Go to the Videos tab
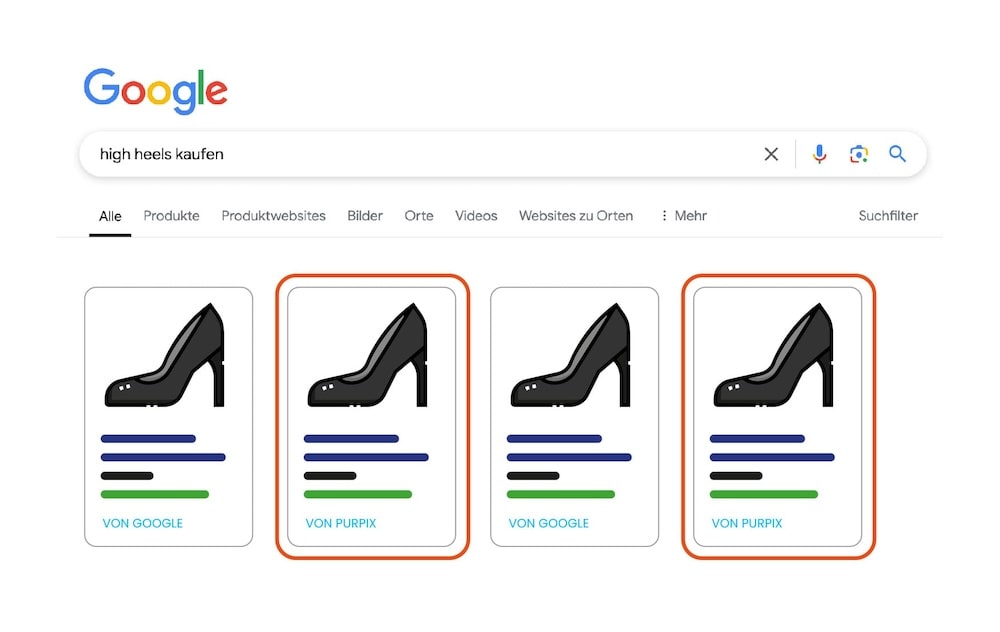This screenshot has height=632, width=1000. tap(476, 216)
